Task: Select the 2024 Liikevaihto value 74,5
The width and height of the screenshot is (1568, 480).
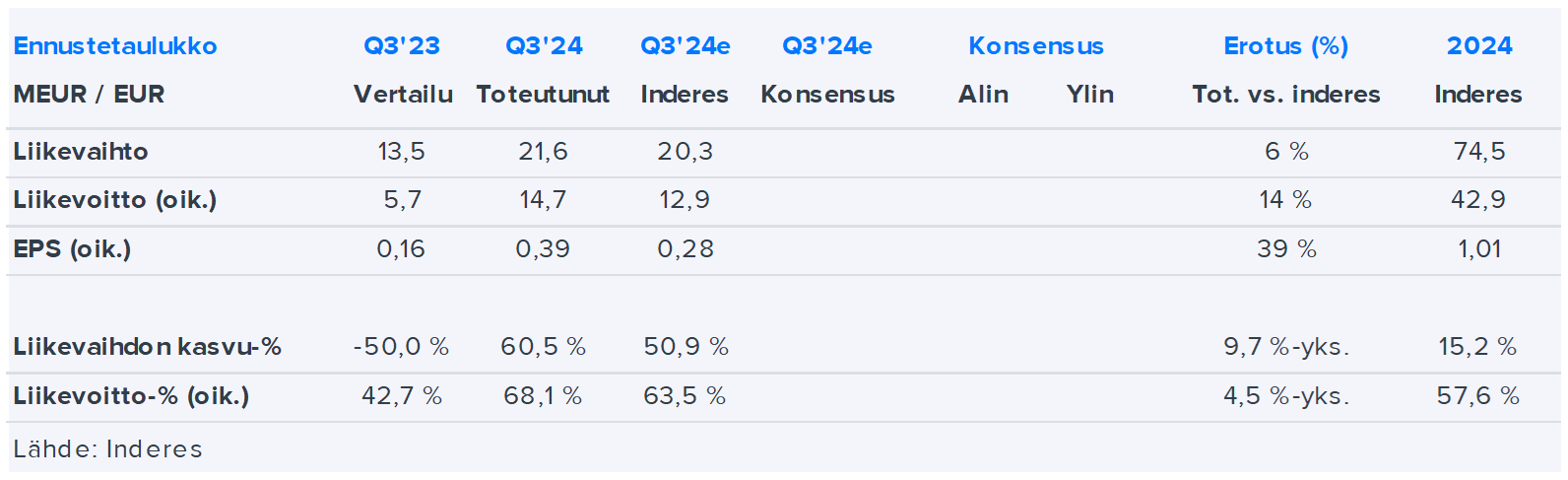Action: (1478, 152)
